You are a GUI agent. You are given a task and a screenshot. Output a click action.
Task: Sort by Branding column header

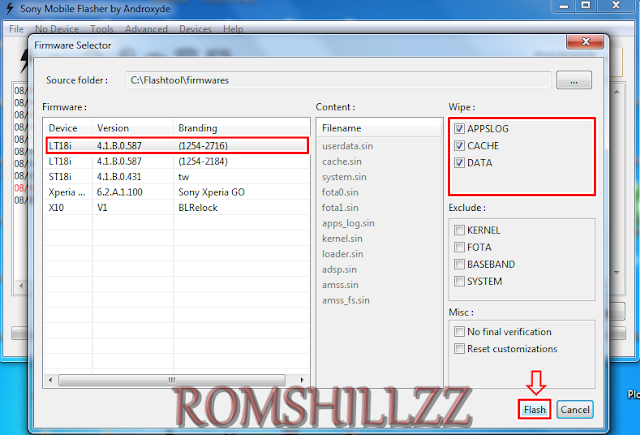(242, 128)
